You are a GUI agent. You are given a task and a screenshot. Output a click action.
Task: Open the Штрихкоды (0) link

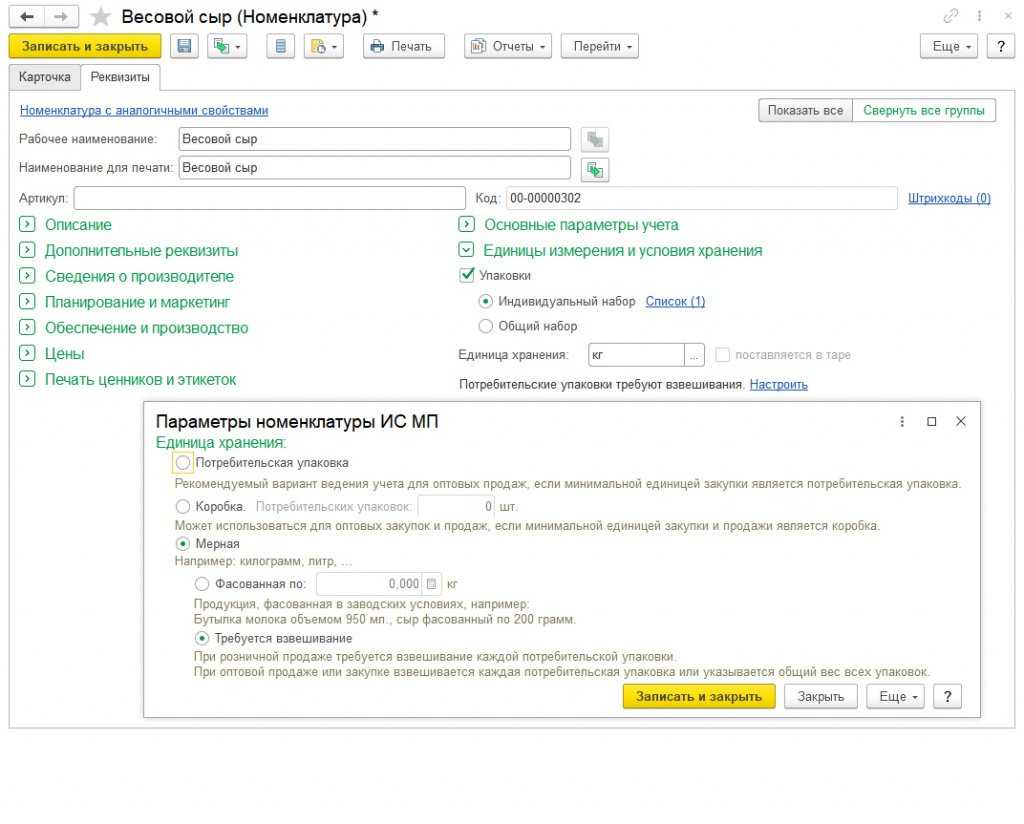point(949,198)
